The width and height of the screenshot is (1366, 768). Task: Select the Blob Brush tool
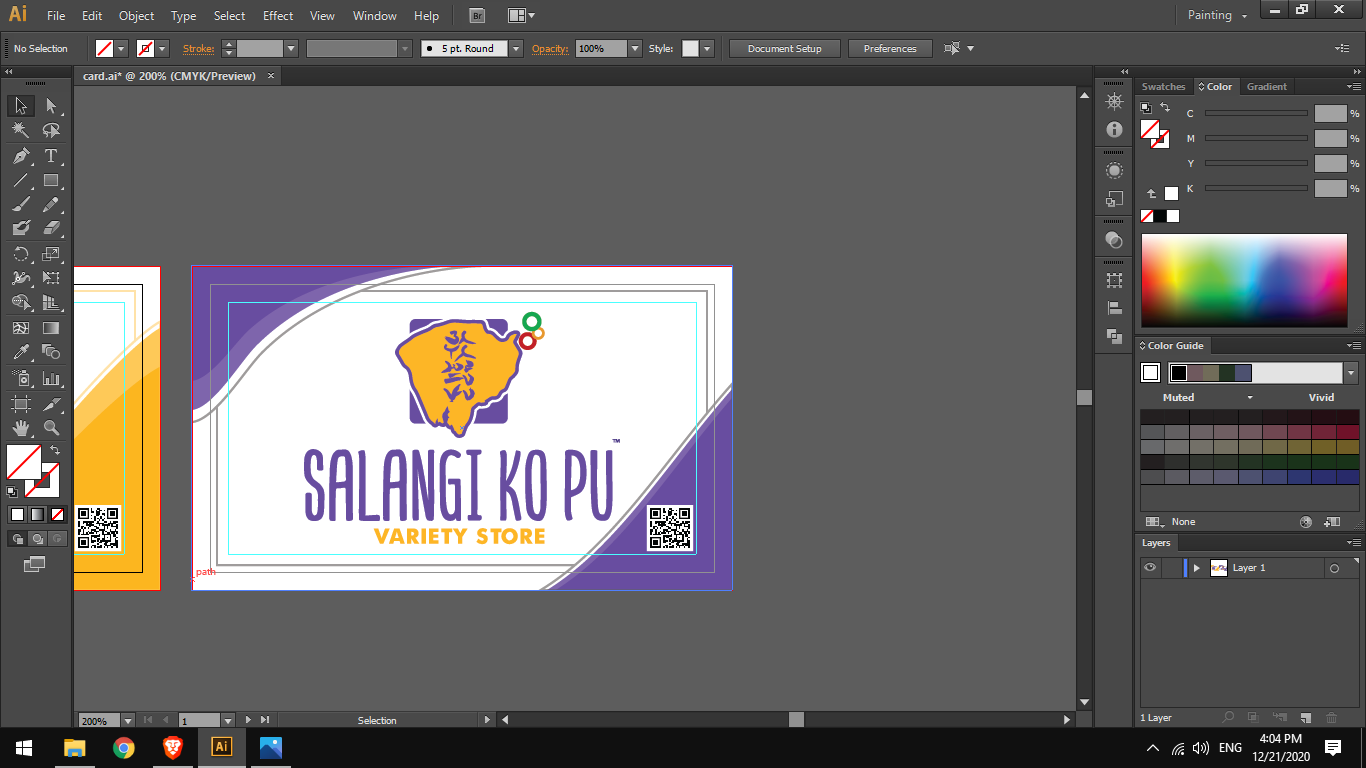click(x=20, y=229)
